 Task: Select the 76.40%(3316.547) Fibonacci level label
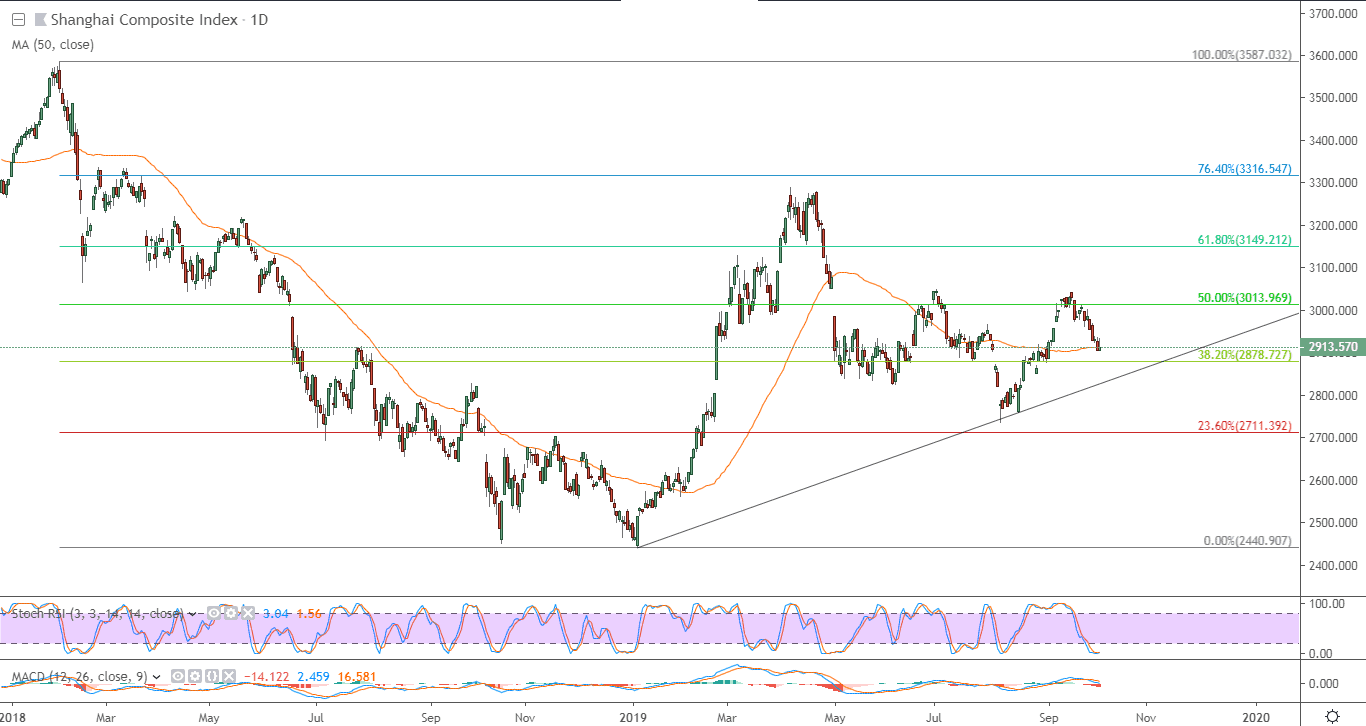1246,169
